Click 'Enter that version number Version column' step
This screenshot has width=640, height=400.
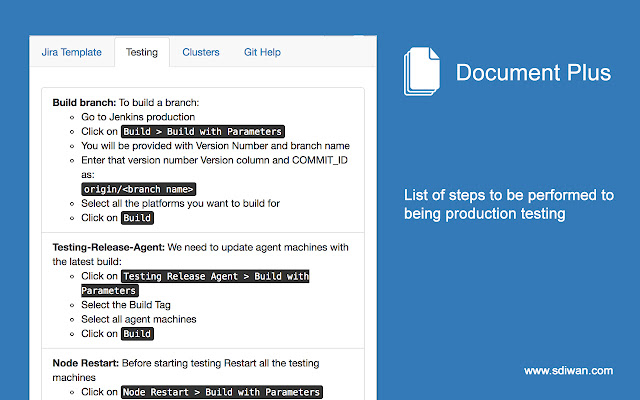[214, 167]
